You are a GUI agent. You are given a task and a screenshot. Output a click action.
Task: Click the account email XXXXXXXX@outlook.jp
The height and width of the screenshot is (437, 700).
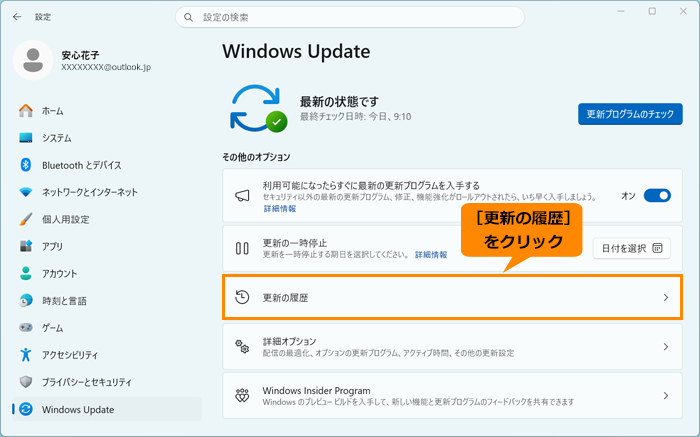[x=106, y=67]
